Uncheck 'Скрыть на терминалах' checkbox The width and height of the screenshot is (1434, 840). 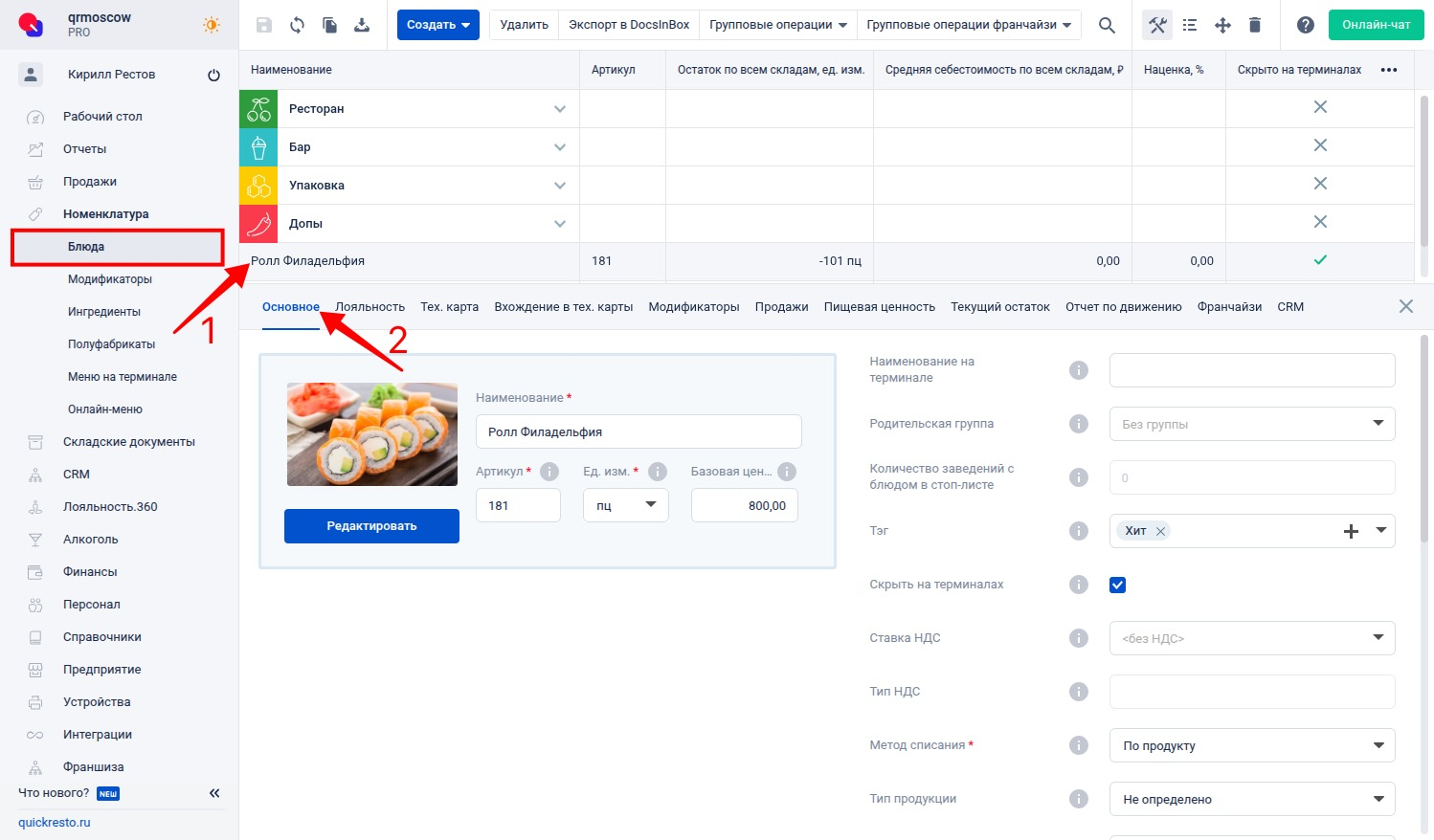(1117, 585)
